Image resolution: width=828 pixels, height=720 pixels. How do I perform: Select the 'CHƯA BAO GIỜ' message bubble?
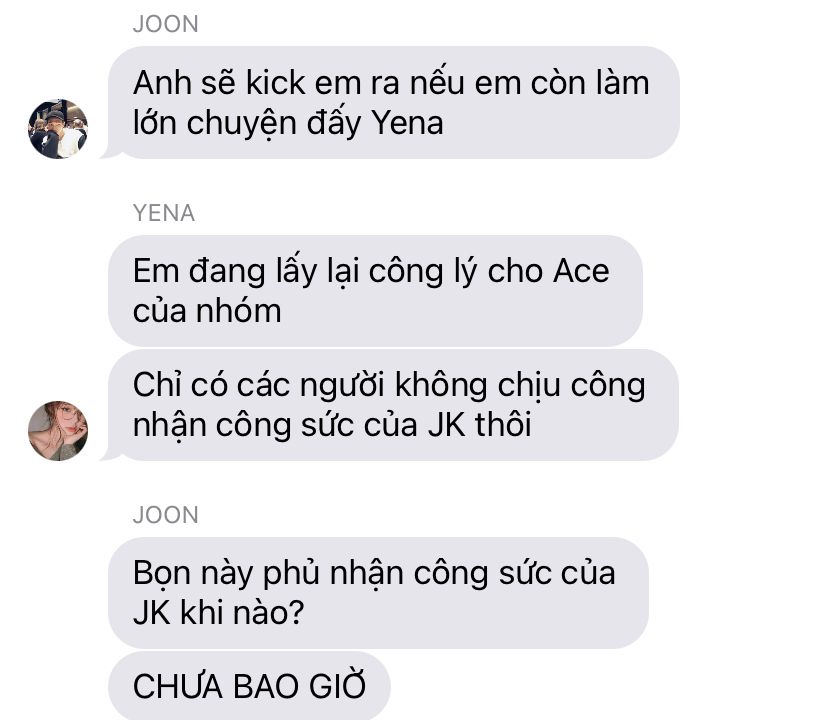click(249, 686)
